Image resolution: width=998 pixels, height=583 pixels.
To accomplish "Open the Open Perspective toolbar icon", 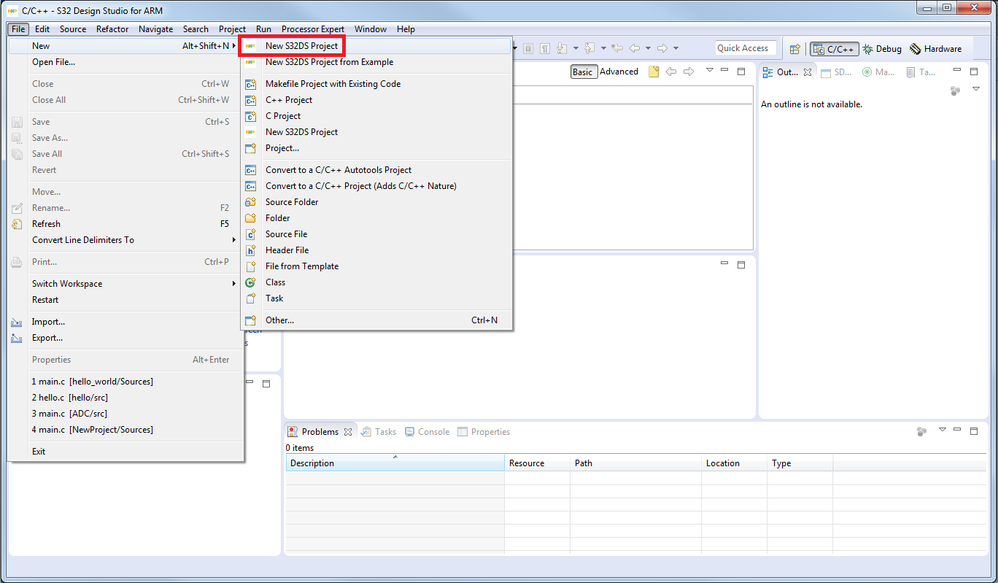I will 794,49.
